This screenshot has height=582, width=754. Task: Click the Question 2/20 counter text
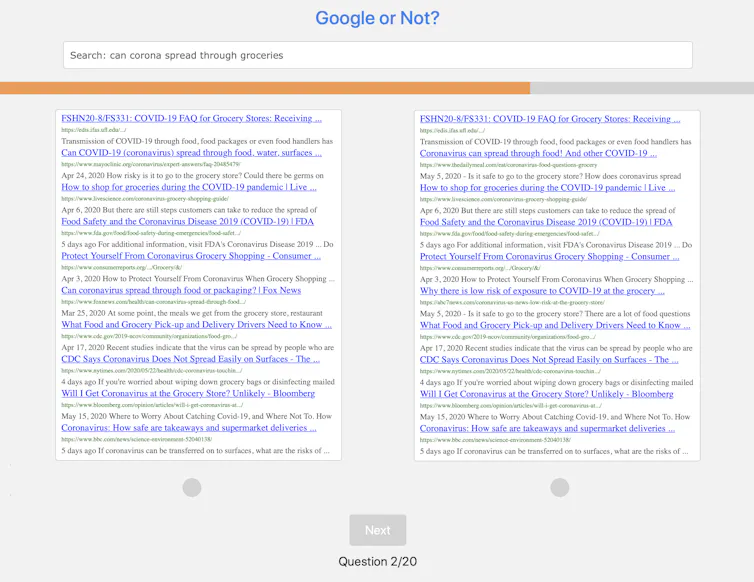click(x=377, y=561)
